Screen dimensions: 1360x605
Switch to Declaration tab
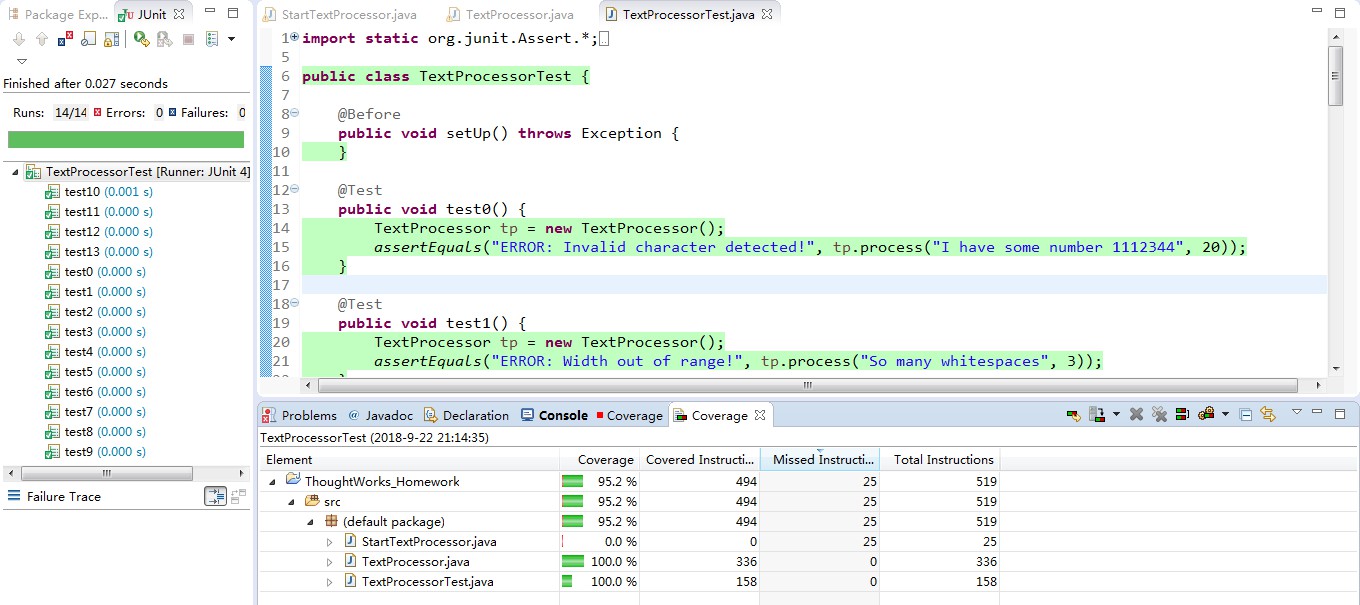(466, 415)
